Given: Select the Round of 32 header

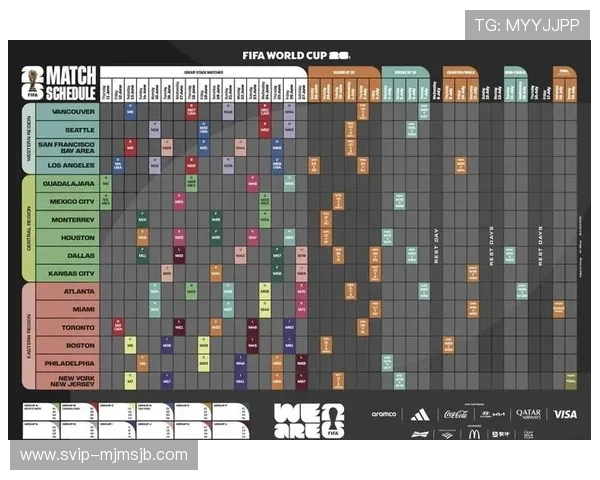Looking at the screenshot, I should click(343, 72).
